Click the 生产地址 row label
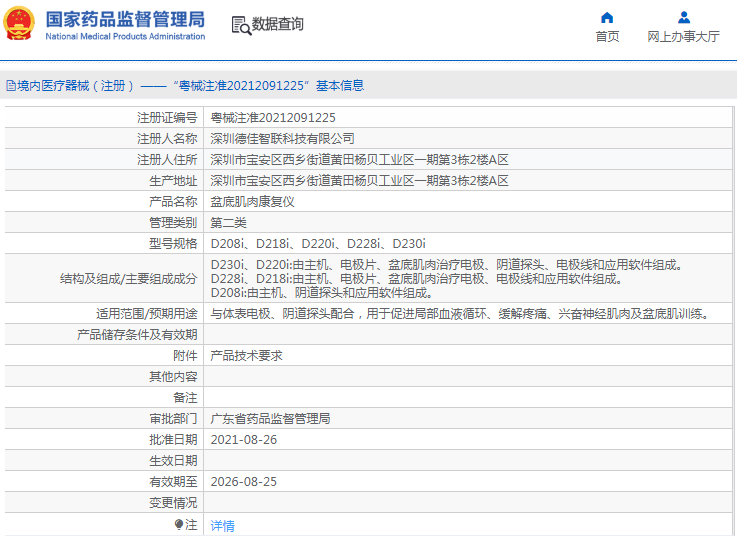 pos(173,181)
